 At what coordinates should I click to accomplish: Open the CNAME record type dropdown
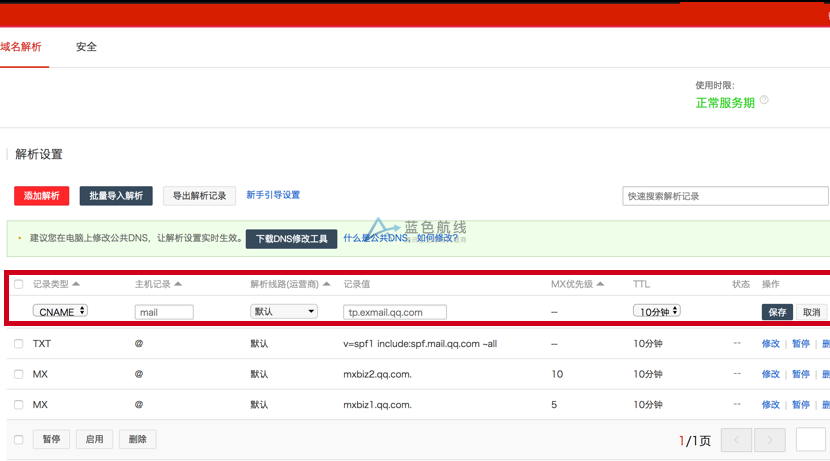pos(61,312)
